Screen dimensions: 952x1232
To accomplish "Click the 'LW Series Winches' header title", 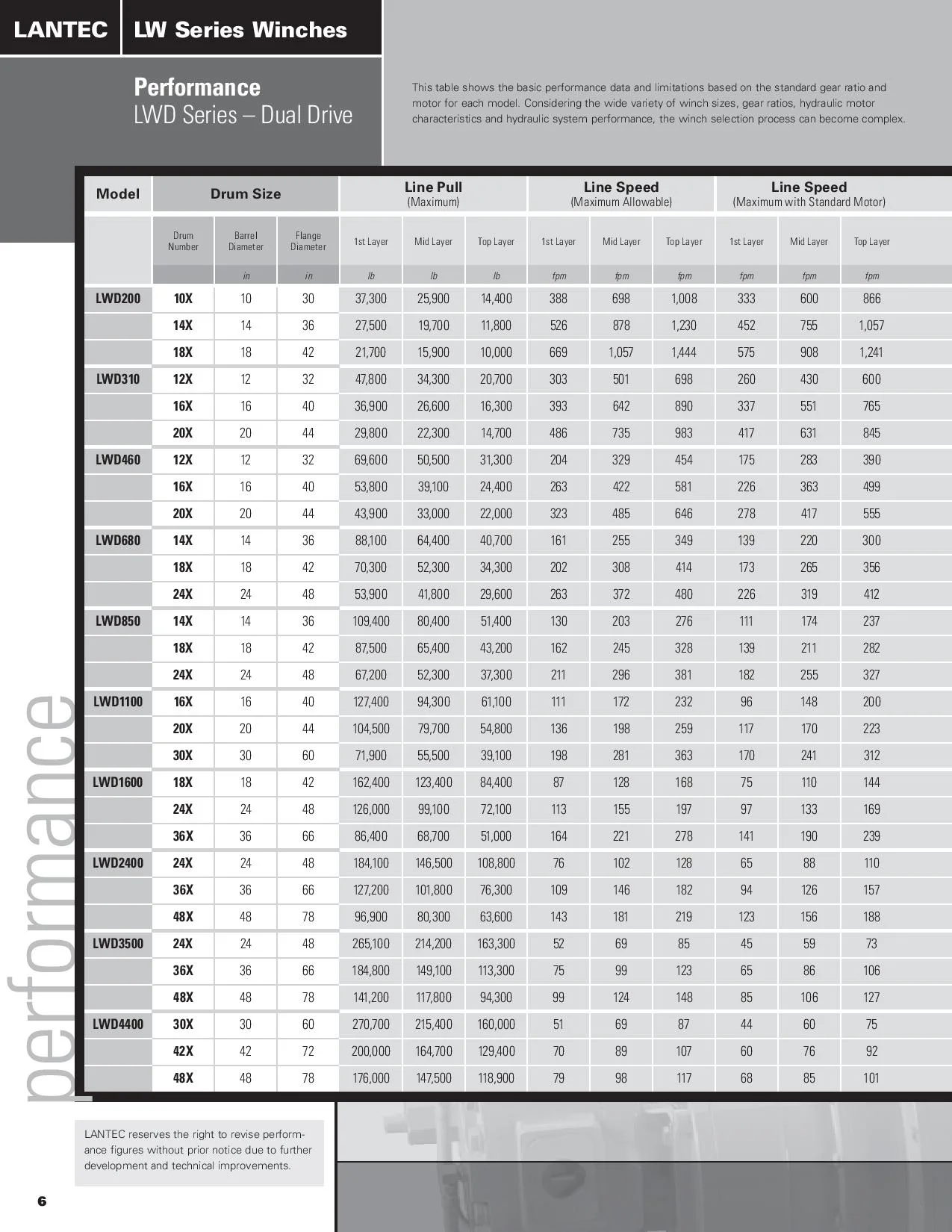I will (240, 30).
